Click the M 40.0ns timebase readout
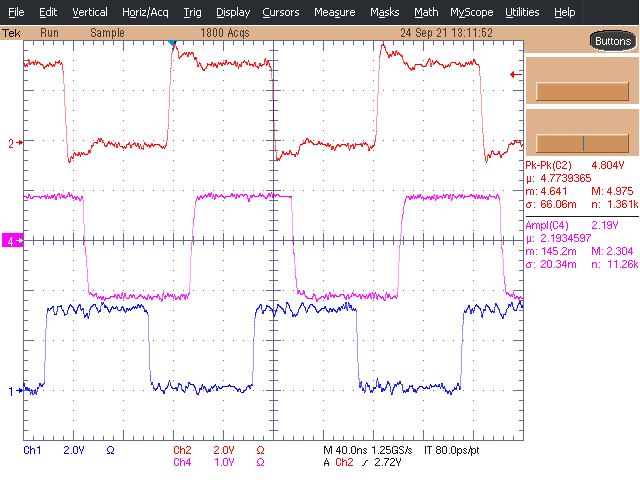This screenshot has height=480, width=640. [x=345, y=450]
